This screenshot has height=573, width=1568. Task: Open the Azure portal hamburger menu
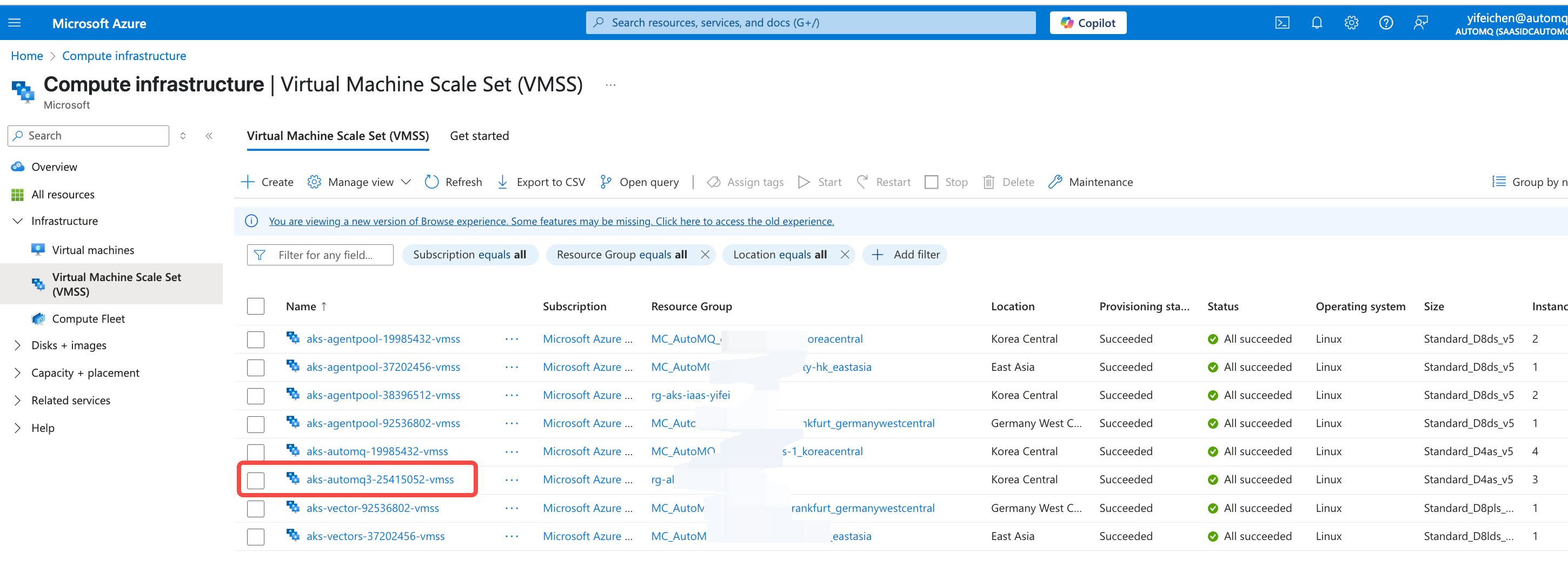pyautogui.click(x=15, y=23)
